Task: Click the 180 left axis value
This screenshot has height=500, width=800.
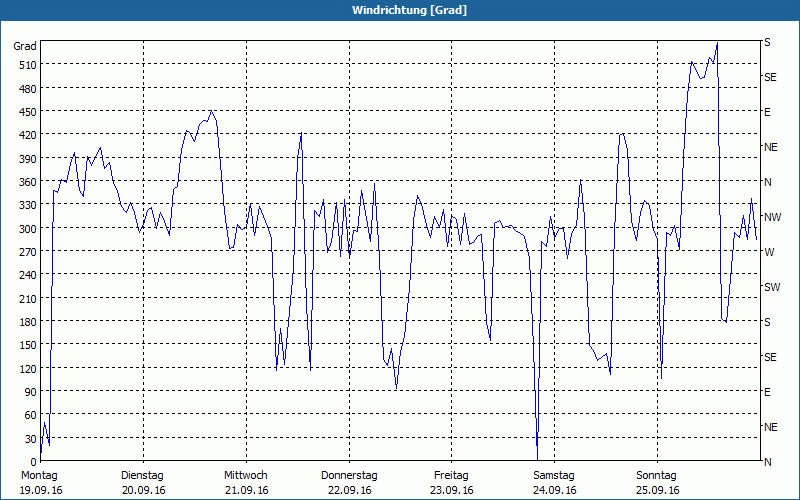Action: point(28,322)
